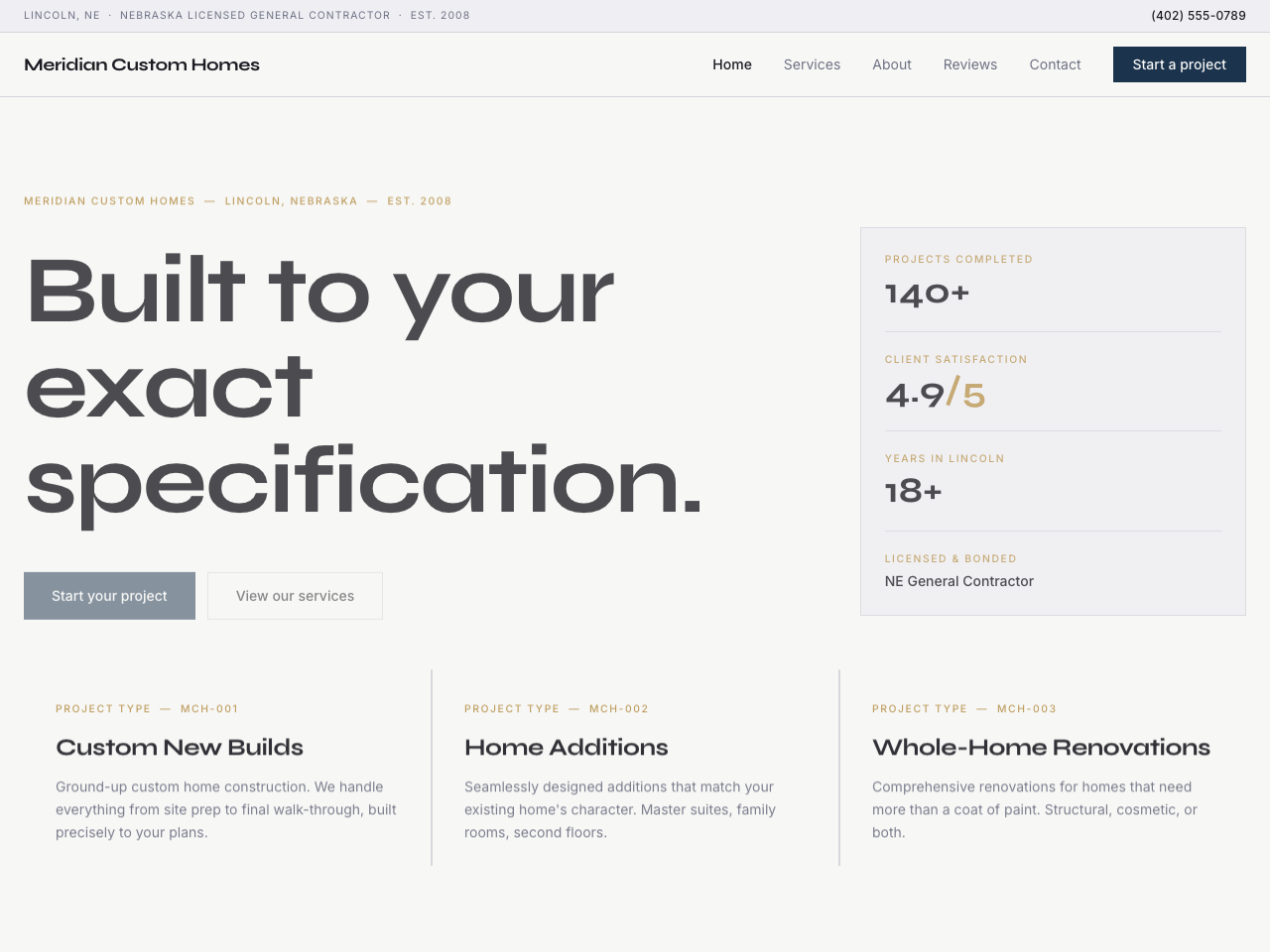
Task: Select the Home Additions card heading
Action: point(567,748)
